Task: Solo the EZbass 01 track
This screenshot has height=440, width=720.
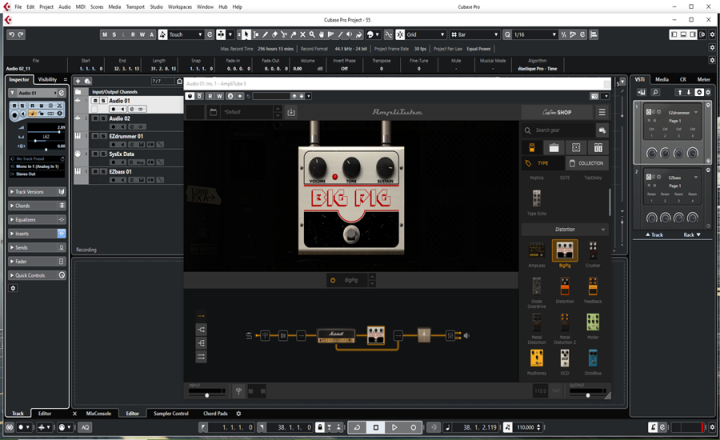Action: [x=104, y=172]
